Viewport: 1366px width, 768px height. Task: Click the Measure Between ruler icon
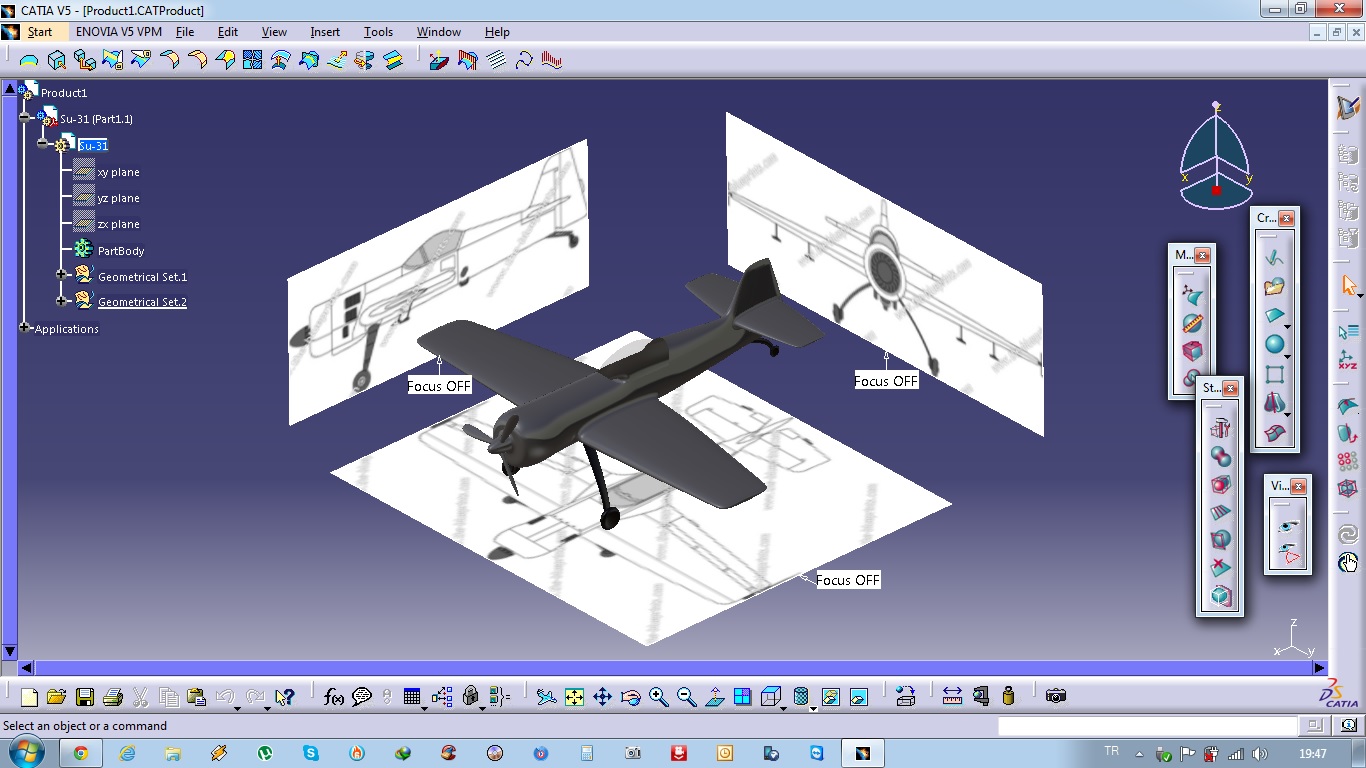pyautogui.click(x=952, y=696)
